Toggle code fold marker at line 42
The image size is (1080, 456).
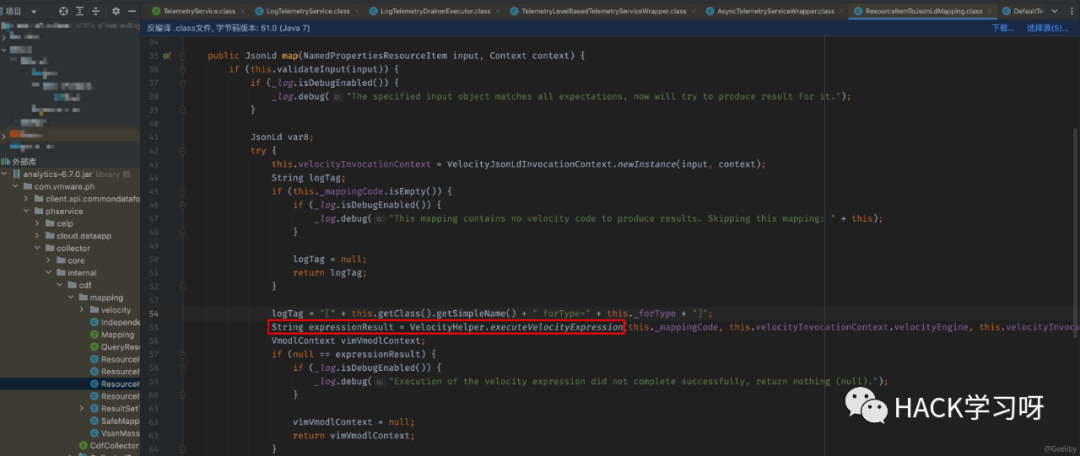pyautogui.click(x=183, y=150)
